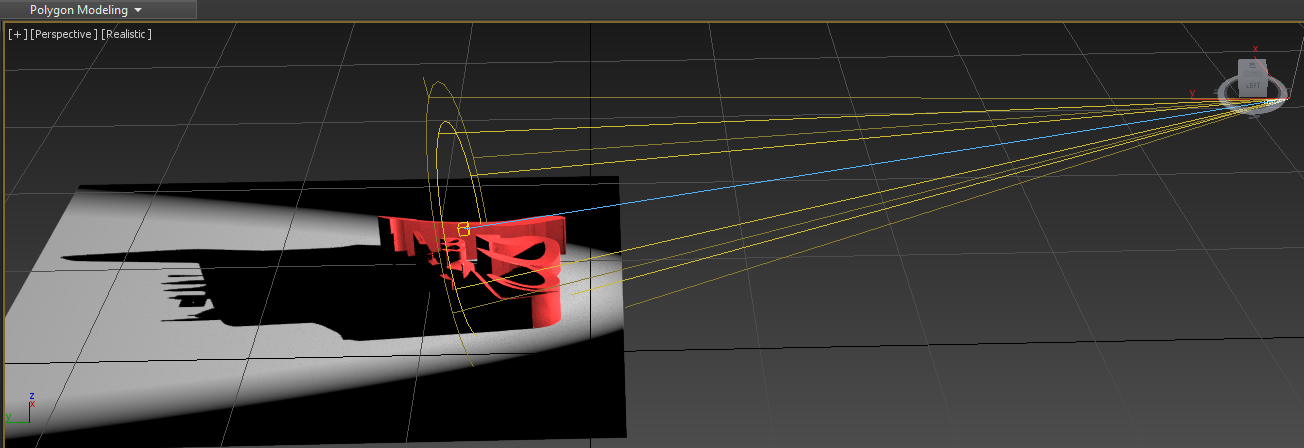Click the Polygon Modeling panel label
The image size is (1304, 448).
coord(78,10)
